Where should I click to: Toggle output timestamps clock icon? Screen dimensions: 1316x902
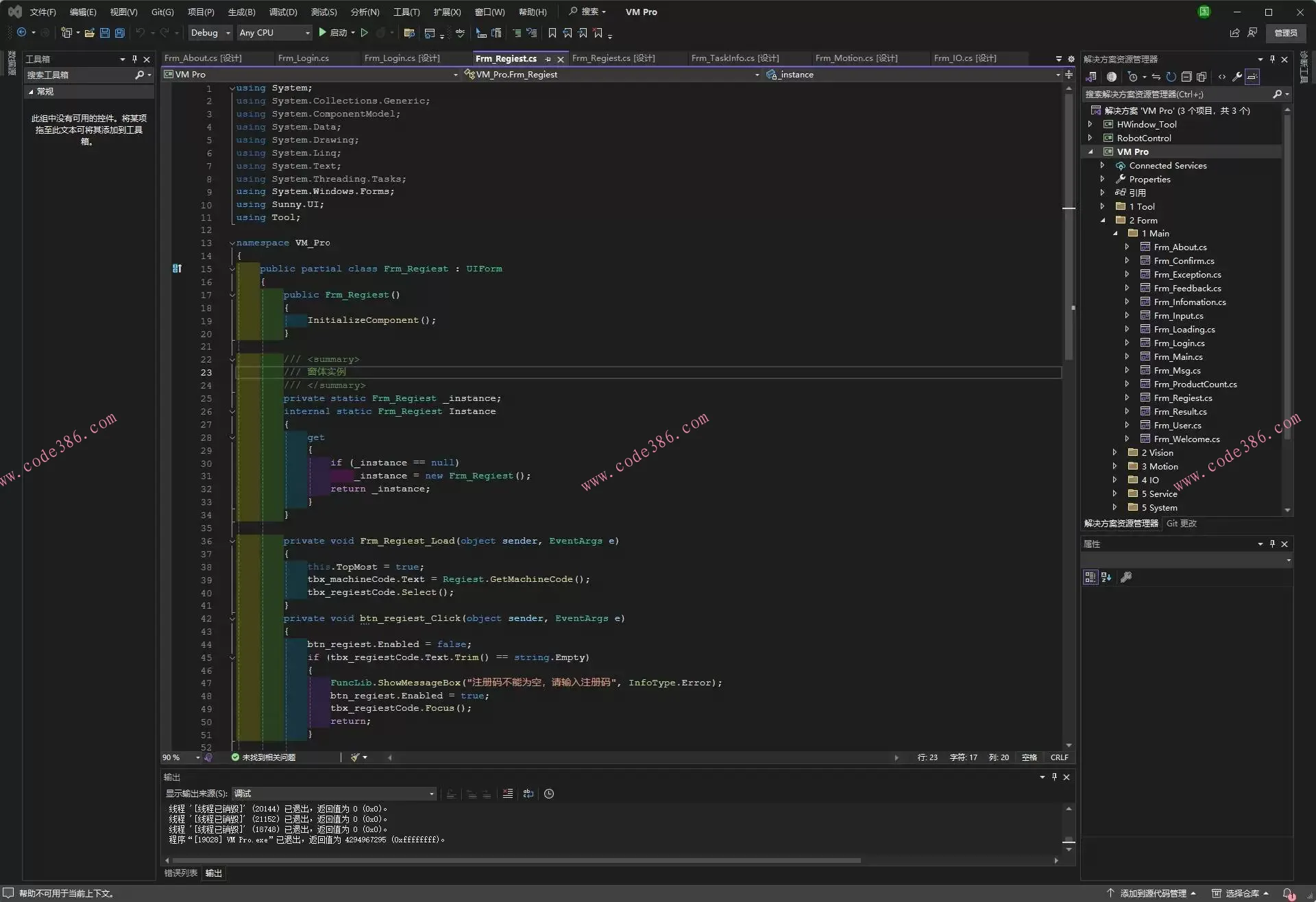(x=549, y=794)
